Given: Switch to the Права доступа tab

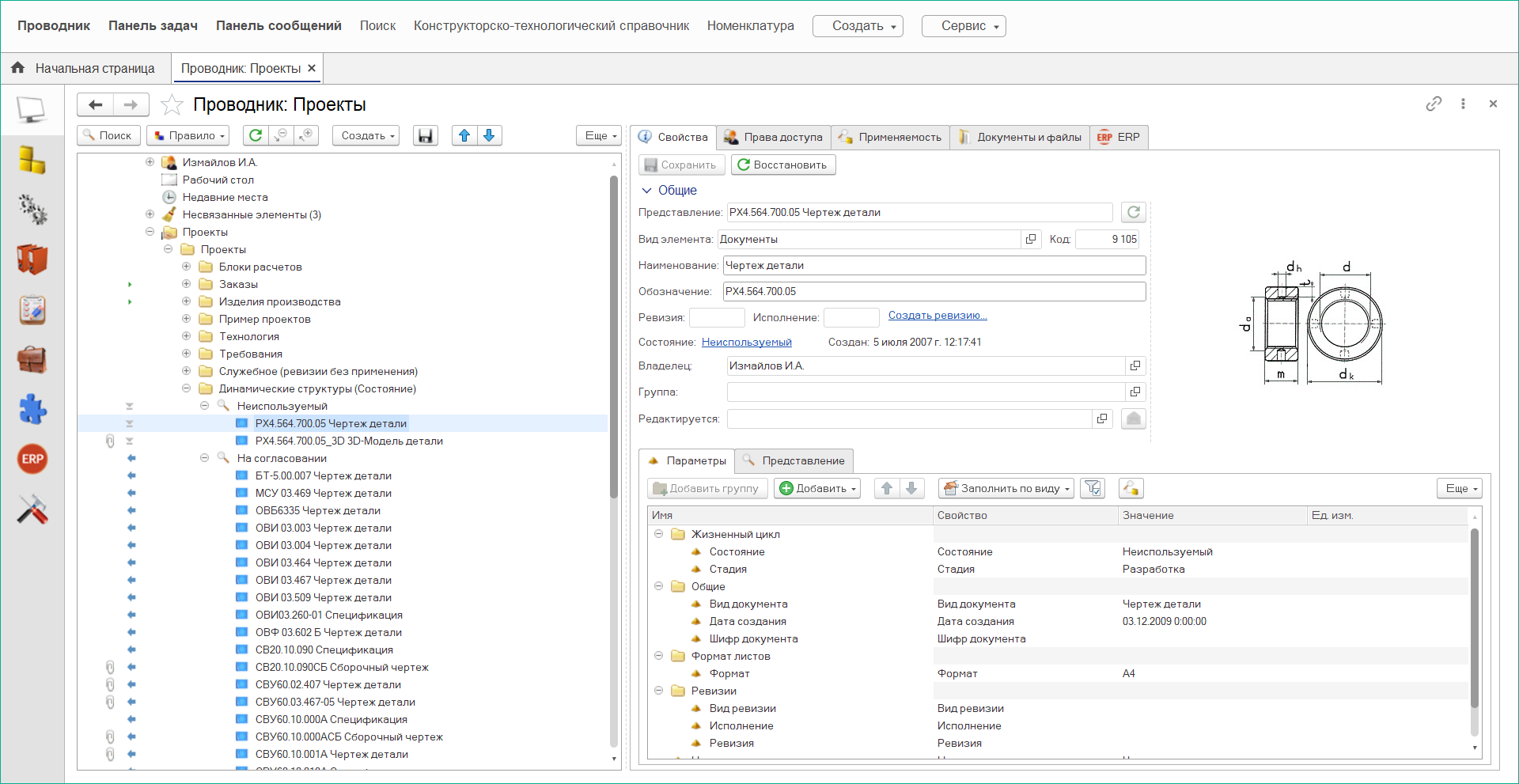Looking at the screenshot, I should 774,137.
